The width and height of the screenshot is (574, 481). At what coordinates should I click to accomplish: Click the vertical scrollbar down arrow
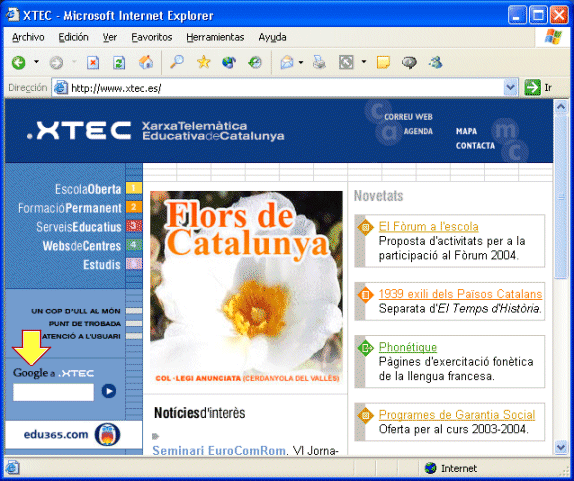click(561, 447)
